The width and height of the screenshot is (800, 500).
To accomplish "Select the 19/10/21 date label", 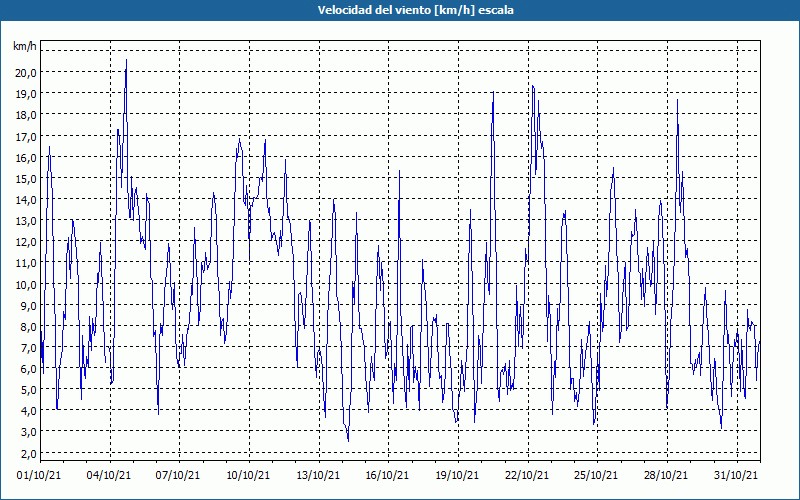I will click(457, 475).
